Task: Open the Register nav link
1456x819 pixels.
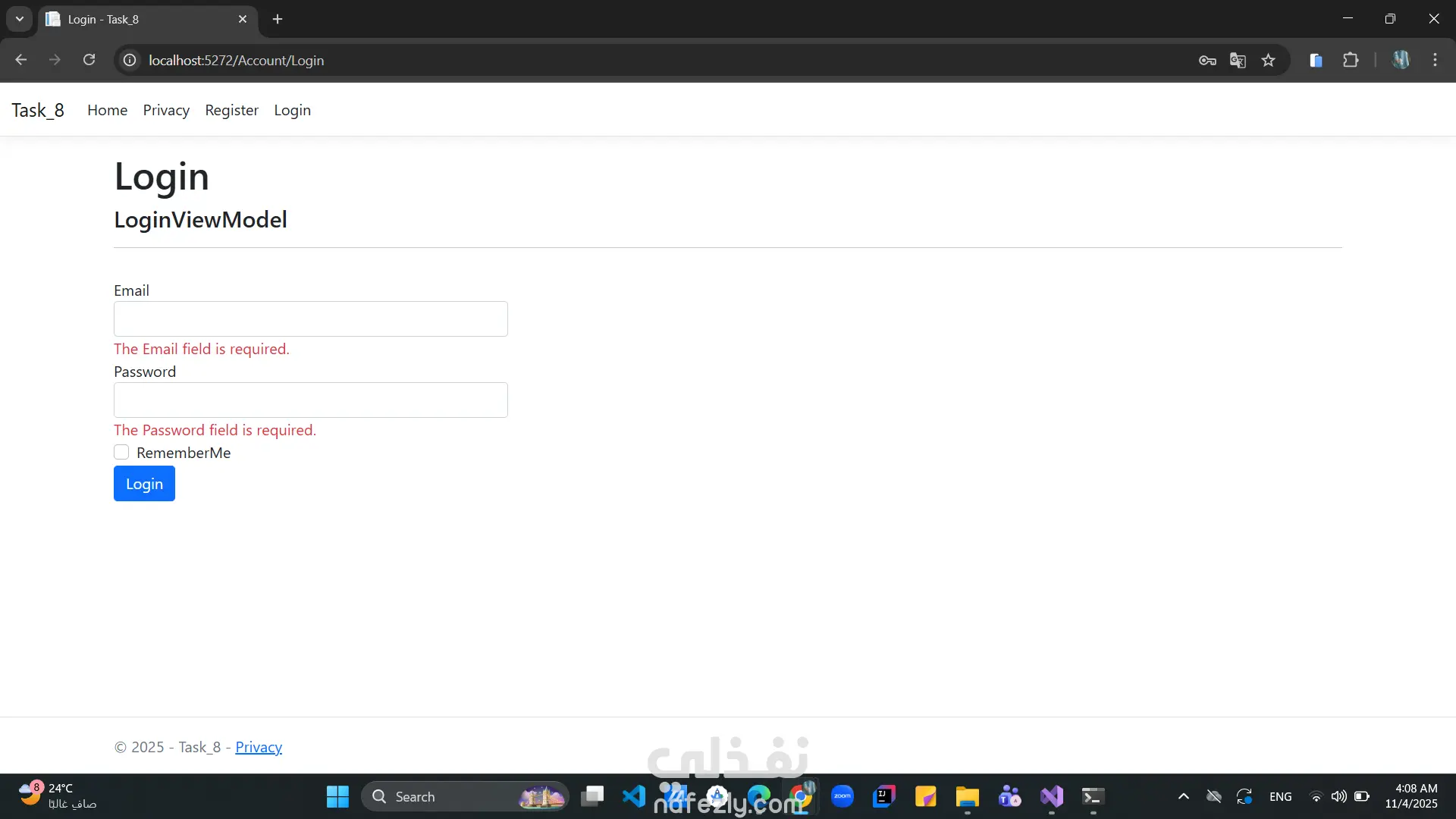Action: [231, 110]
